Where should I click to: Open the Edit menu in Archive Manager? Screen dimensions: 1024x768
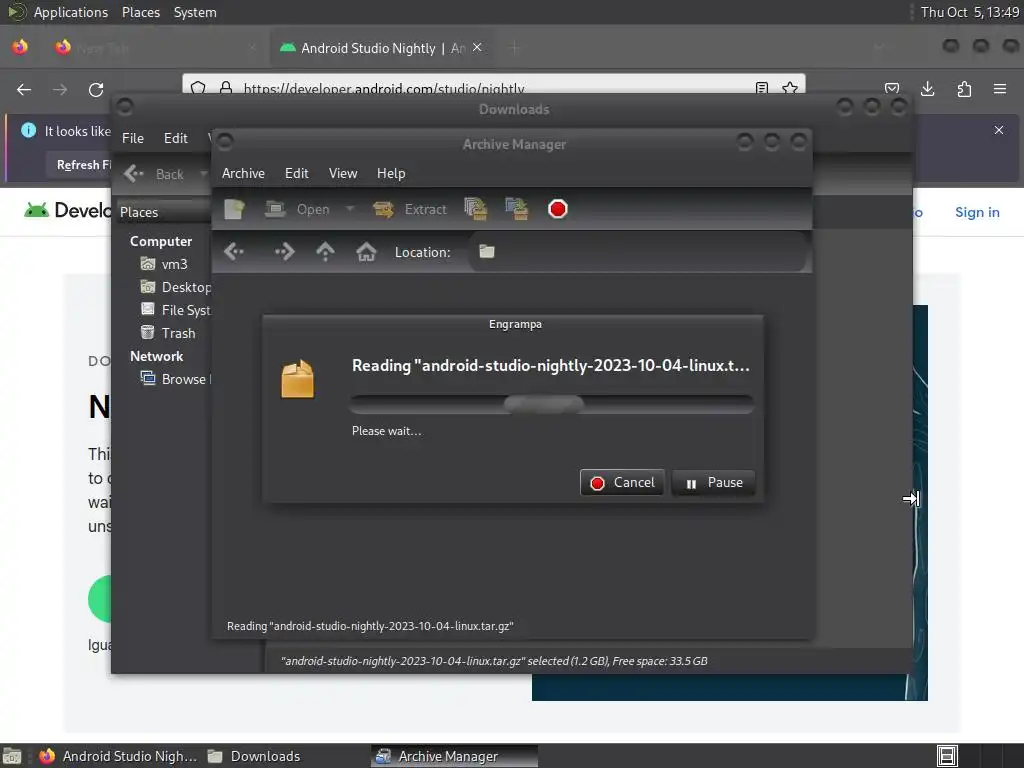tap(296, 173)
